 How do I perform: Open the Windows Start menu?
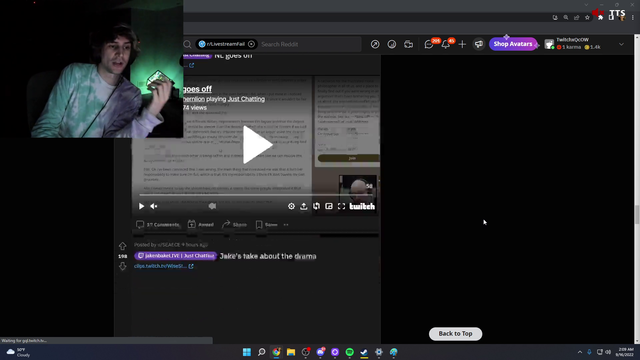(247, 352)
